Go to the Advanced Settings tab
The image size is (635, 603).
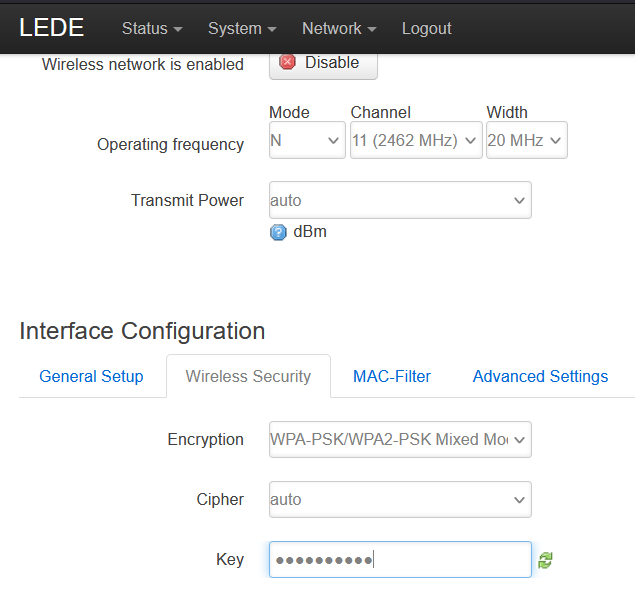point(540,377)
